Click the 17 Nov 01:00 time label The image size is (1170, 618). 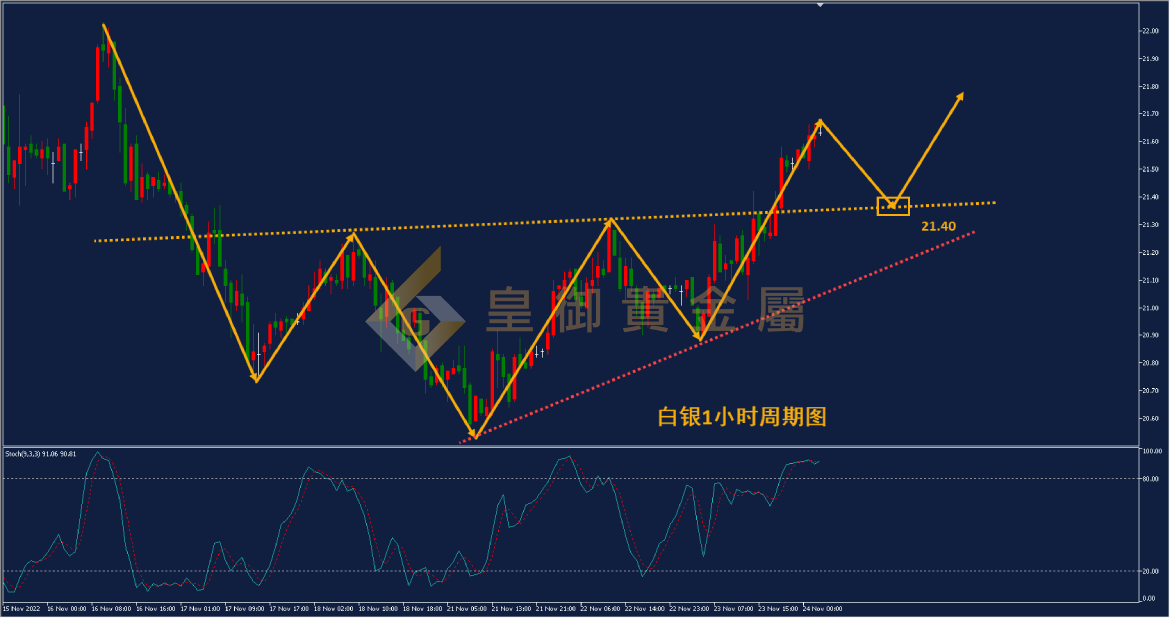pos(200,609)
